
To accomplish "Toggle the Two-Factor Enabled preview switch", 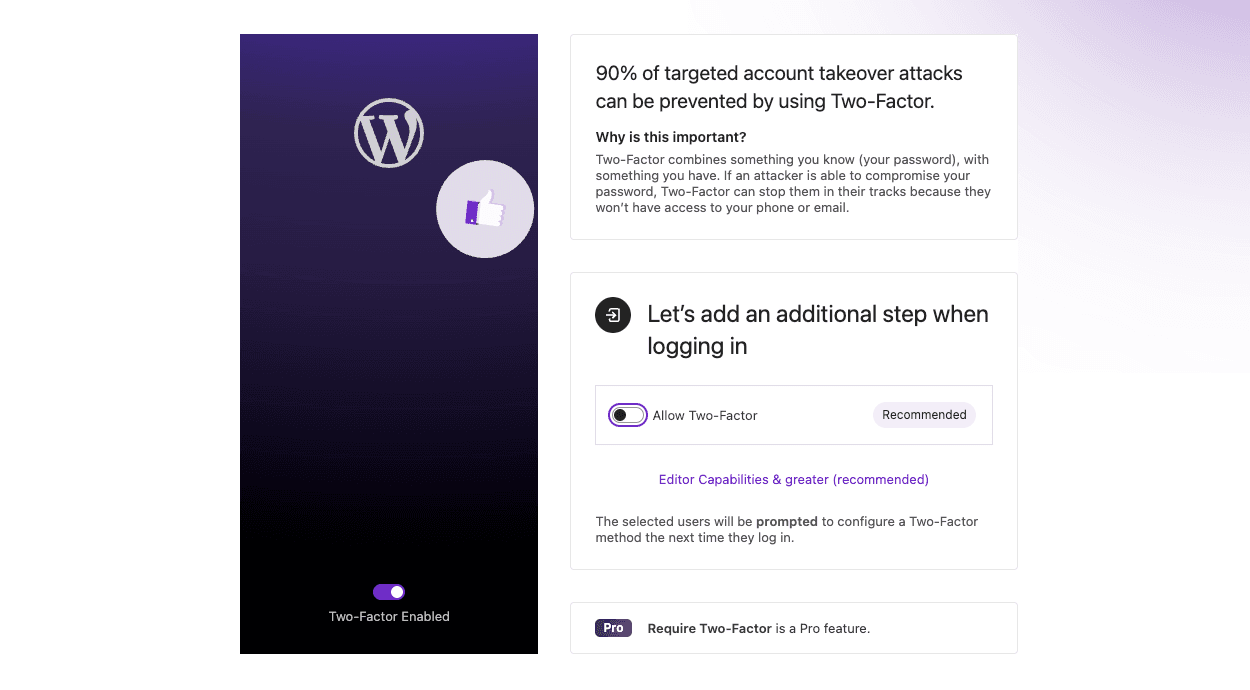I will [389, 592].
